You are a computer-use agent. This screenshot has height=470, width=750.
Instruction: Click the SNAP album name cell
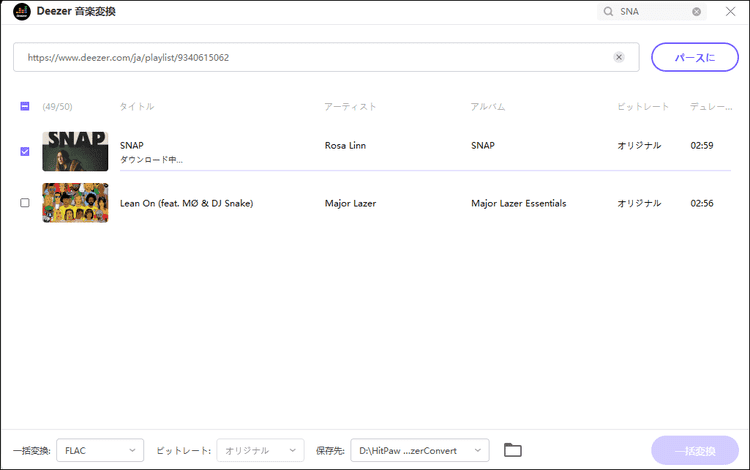point(483,145)
